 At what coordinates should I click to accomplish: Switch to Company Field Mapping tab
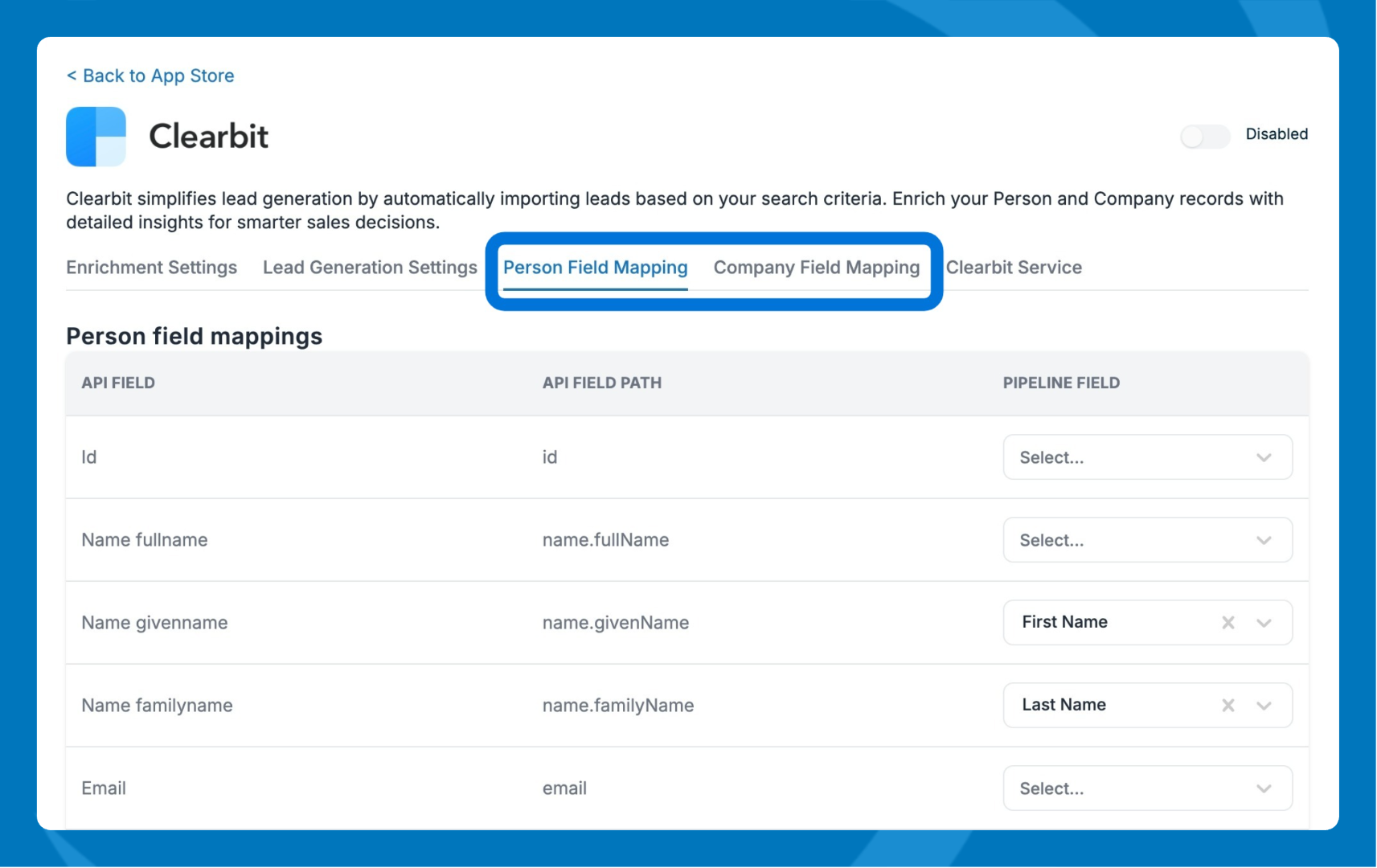(x=816, y=268)
